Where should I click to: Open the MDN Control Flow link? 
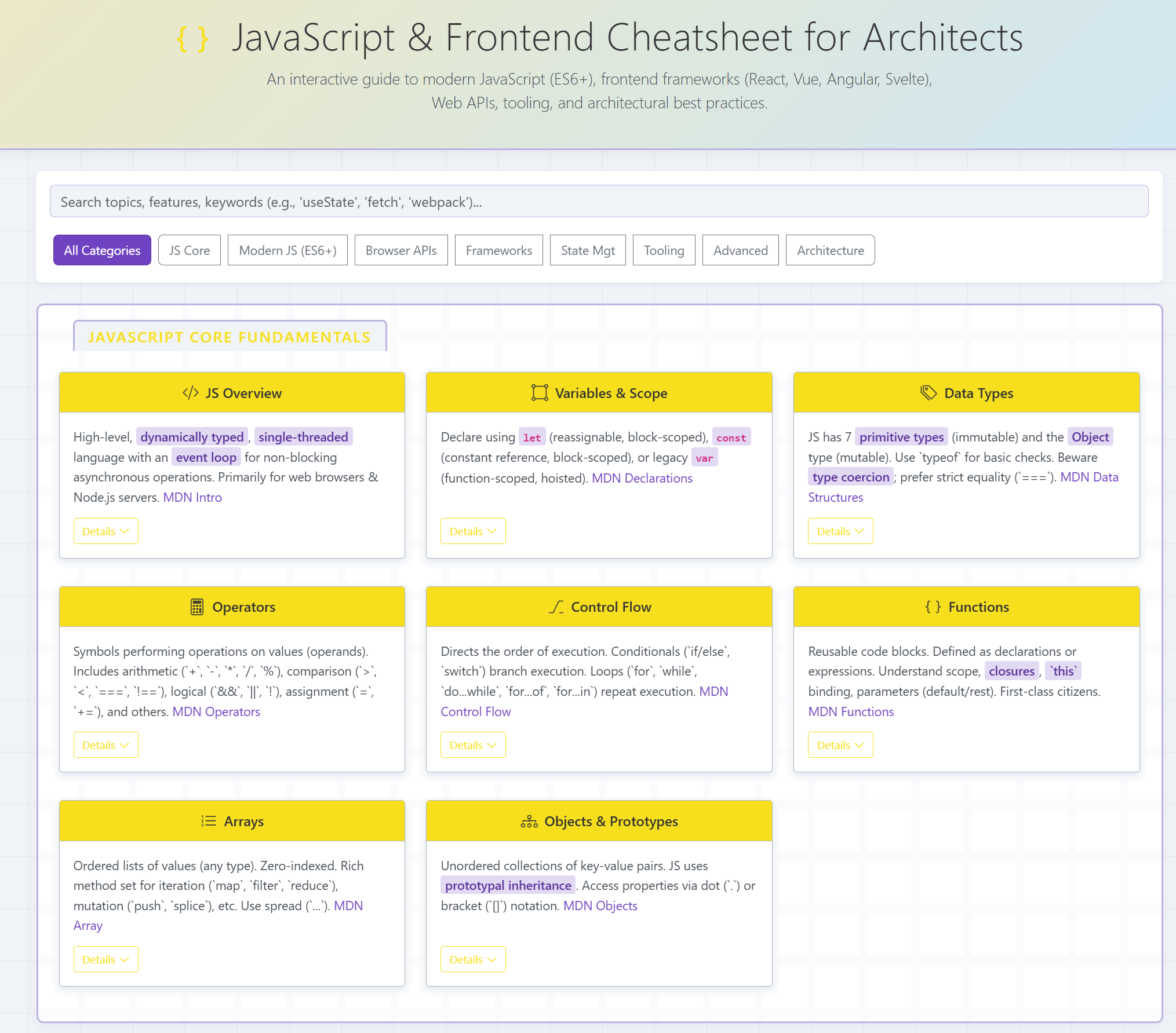[476, 711]
